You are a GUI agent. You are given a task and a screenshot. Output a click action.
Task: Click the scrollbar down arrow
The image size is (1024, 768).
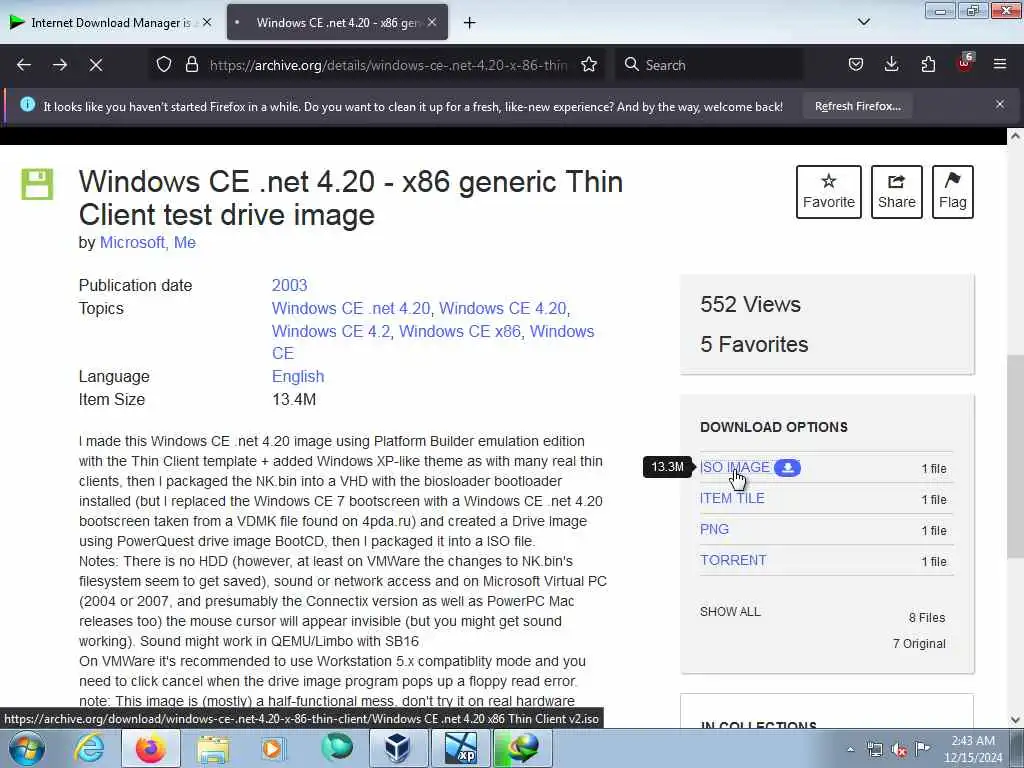tap(1015, 720)
